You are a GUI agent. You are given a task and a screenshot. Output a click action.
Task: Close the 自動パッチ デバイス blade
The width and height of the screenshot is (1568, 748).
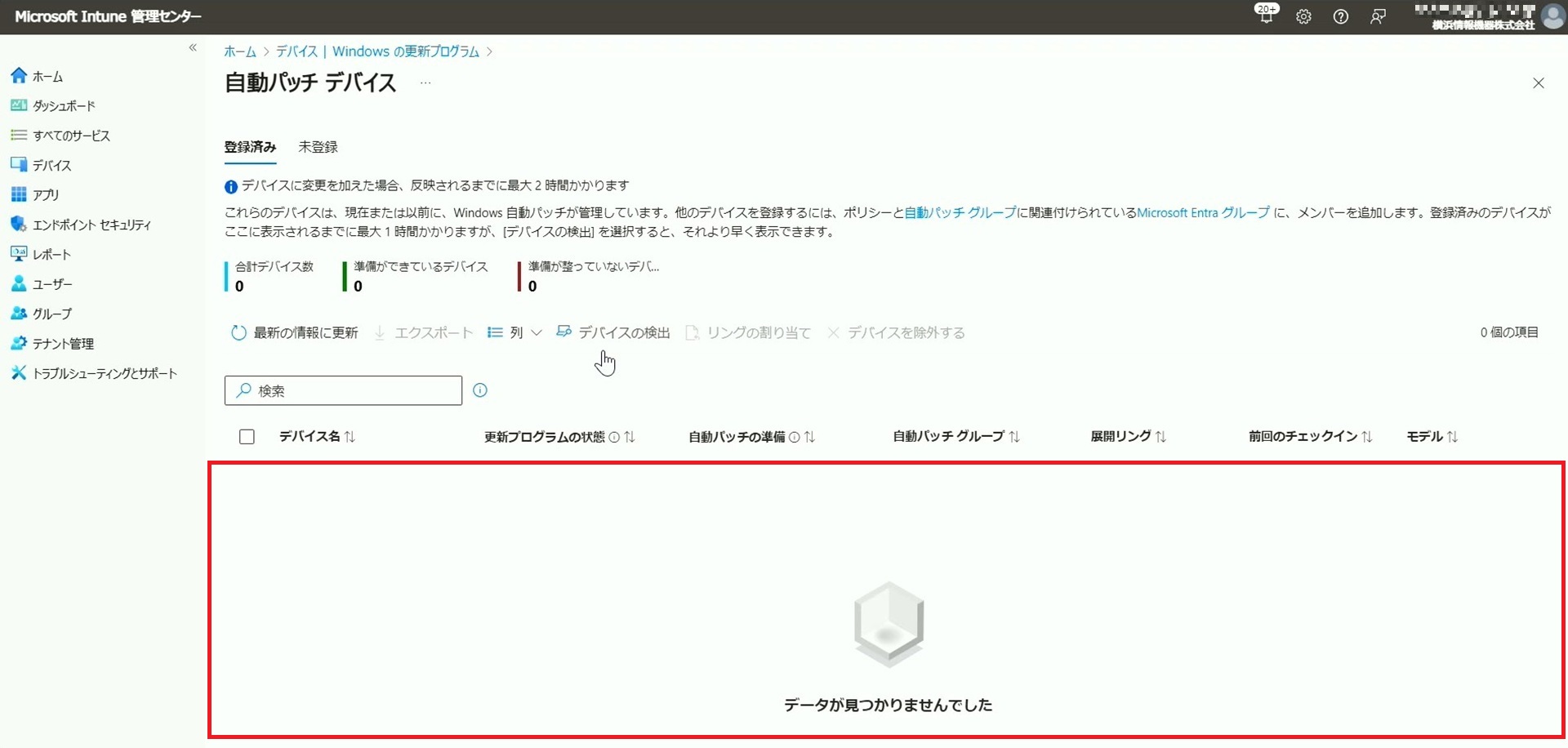[1539, 83]
